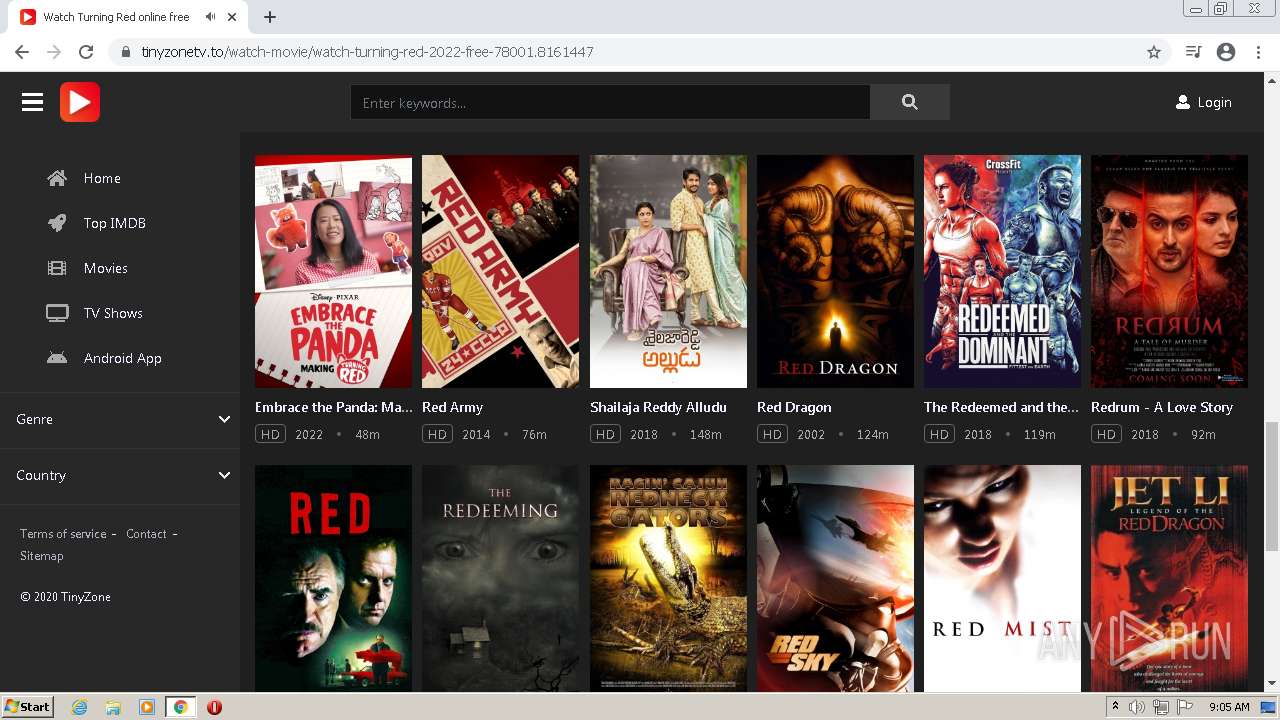Open the Redrum poster thumbnail
The image size is (1280, 720).
point(1169,271)
